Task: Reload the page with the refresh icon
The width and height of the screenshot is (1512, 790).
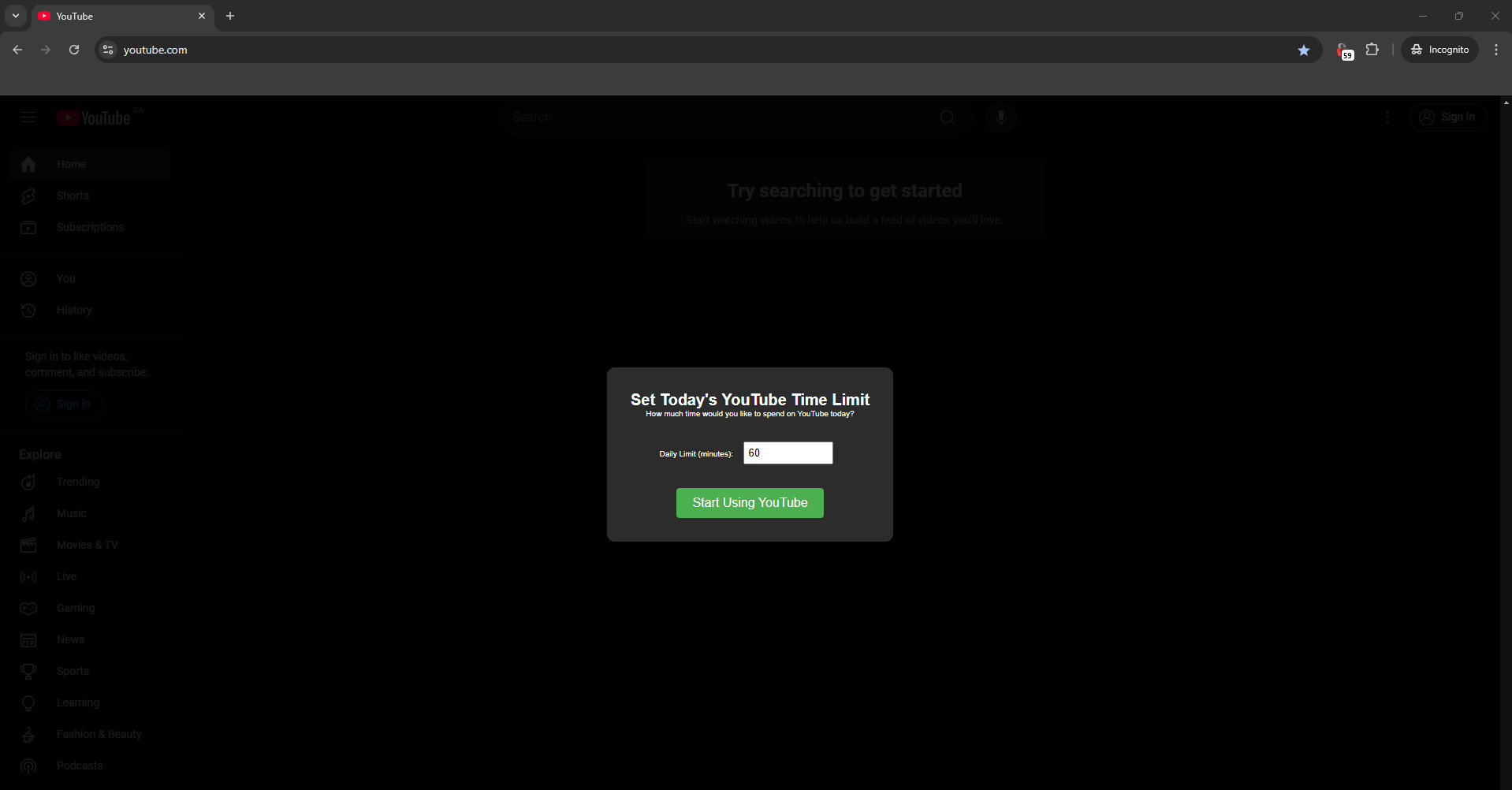Action: coord(74,50)
